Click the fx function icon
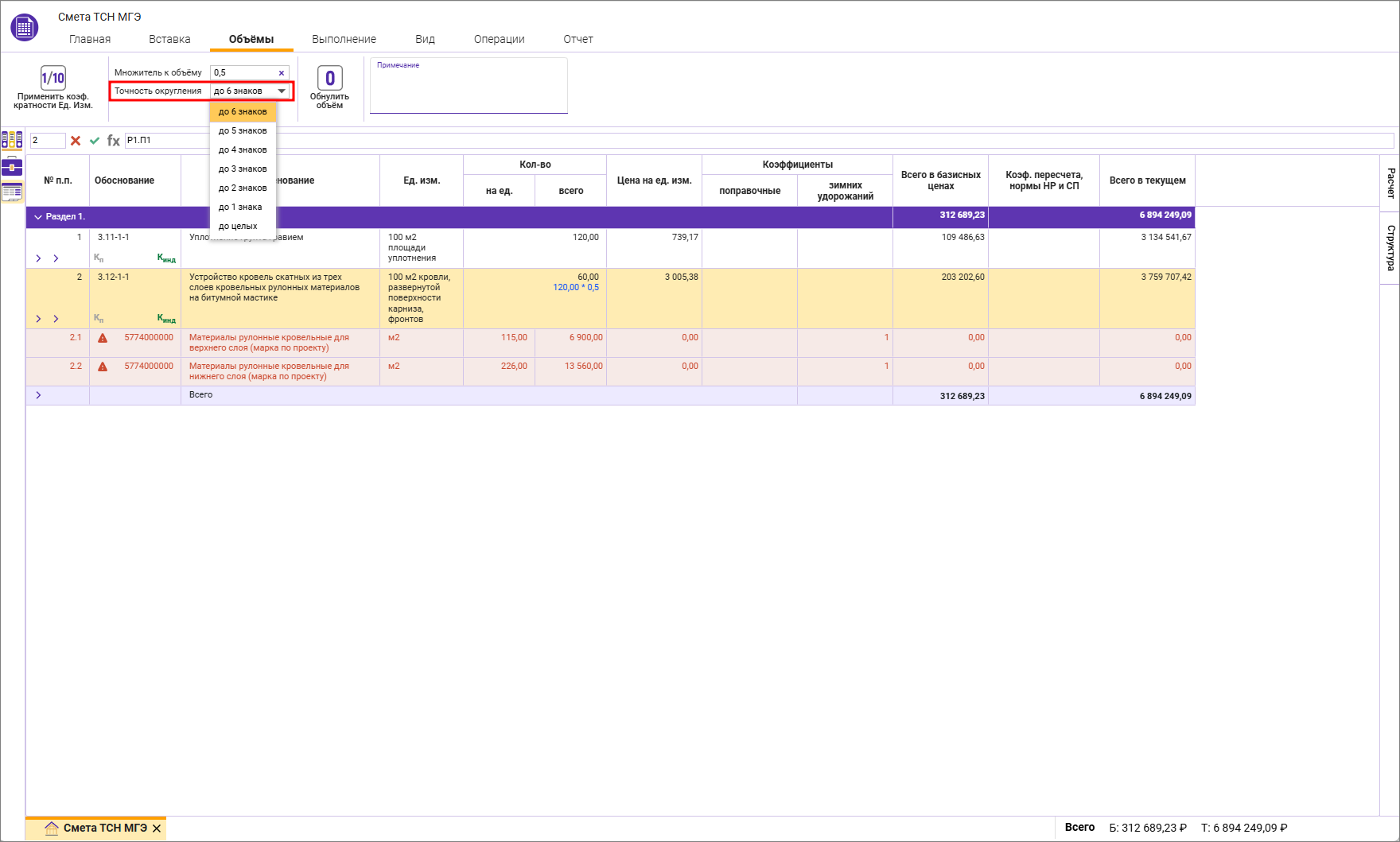Screen dimensions: 1400x842 coord(114,141)
